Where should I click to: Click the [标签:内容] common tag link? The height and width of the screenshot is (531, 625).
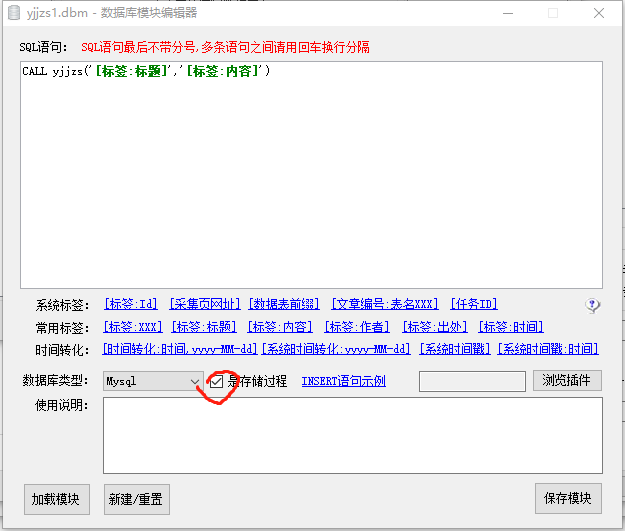click(x=280, y=327)
